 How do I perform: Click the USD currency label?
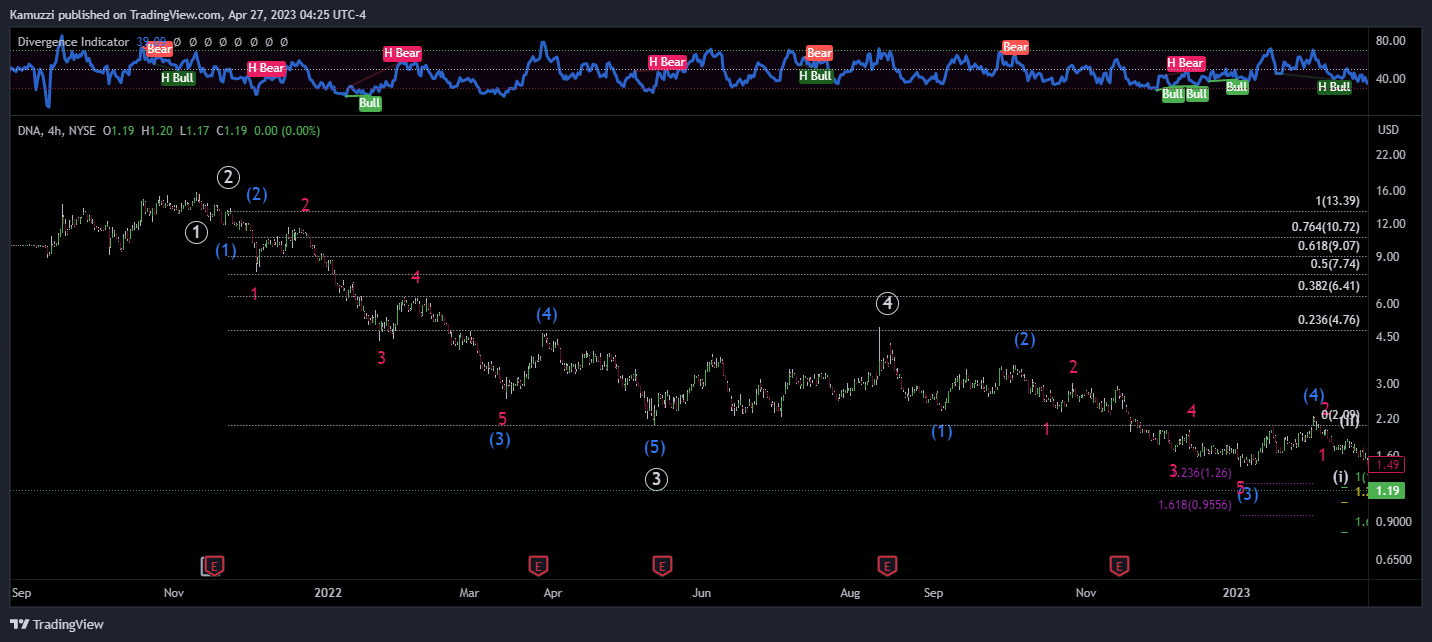pyautogui.click(x=1388, y=130)
